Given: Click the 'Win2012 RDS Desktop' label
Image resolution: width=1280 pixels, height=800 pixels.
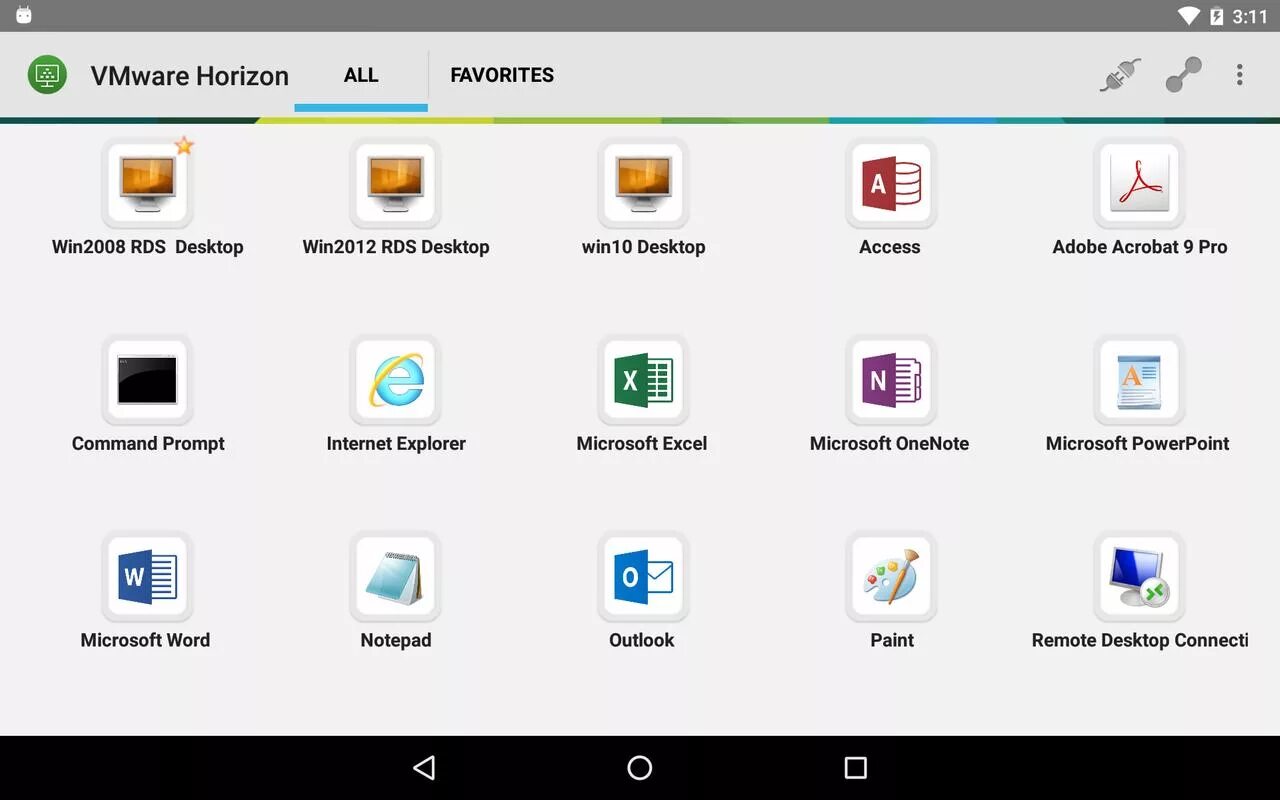Looking at the screenshot, I should (x=396, y=247).
